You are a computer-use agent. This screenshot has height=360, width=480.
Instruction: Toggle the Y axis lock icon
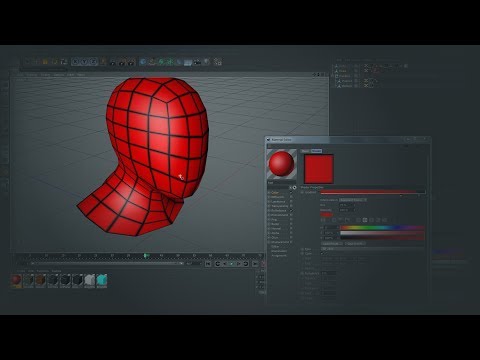pyautogui.click(x=84, y=62)
